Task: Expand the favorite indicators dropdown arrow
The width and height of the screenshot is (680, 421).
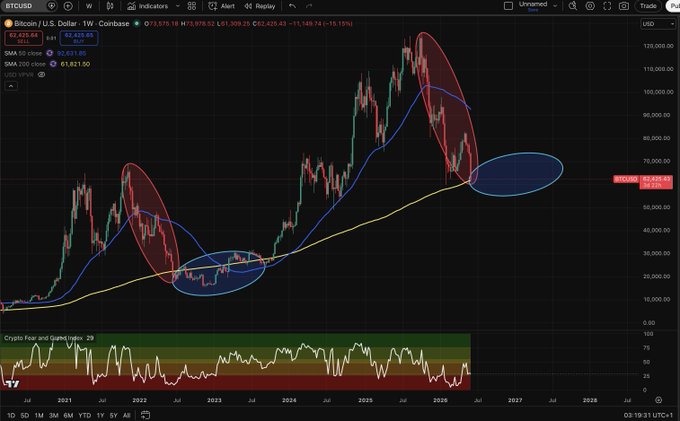Action: click(x=177, y=6)
